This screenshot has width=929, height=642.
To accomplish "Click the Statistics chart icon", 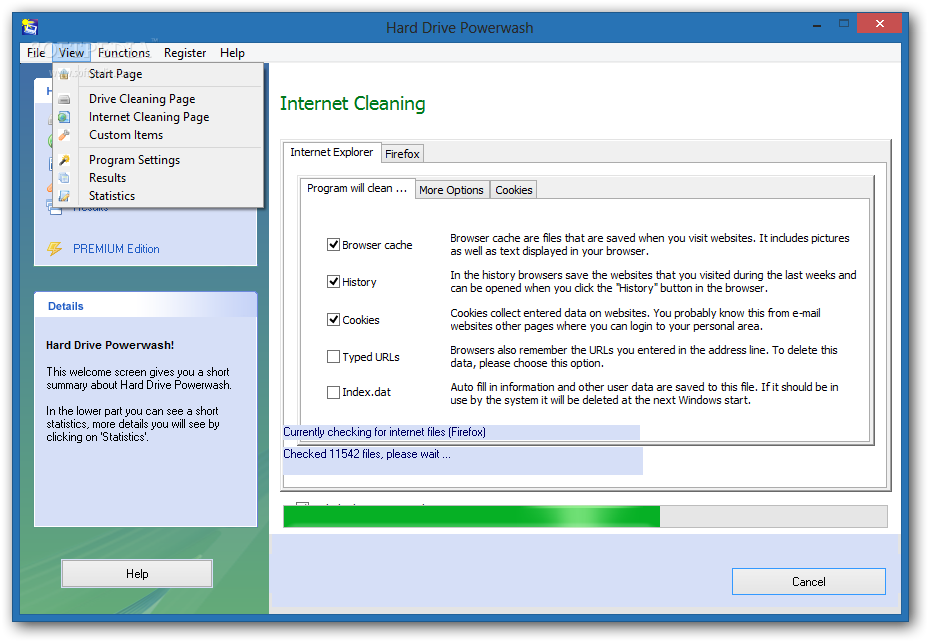I will pos(64,196).
